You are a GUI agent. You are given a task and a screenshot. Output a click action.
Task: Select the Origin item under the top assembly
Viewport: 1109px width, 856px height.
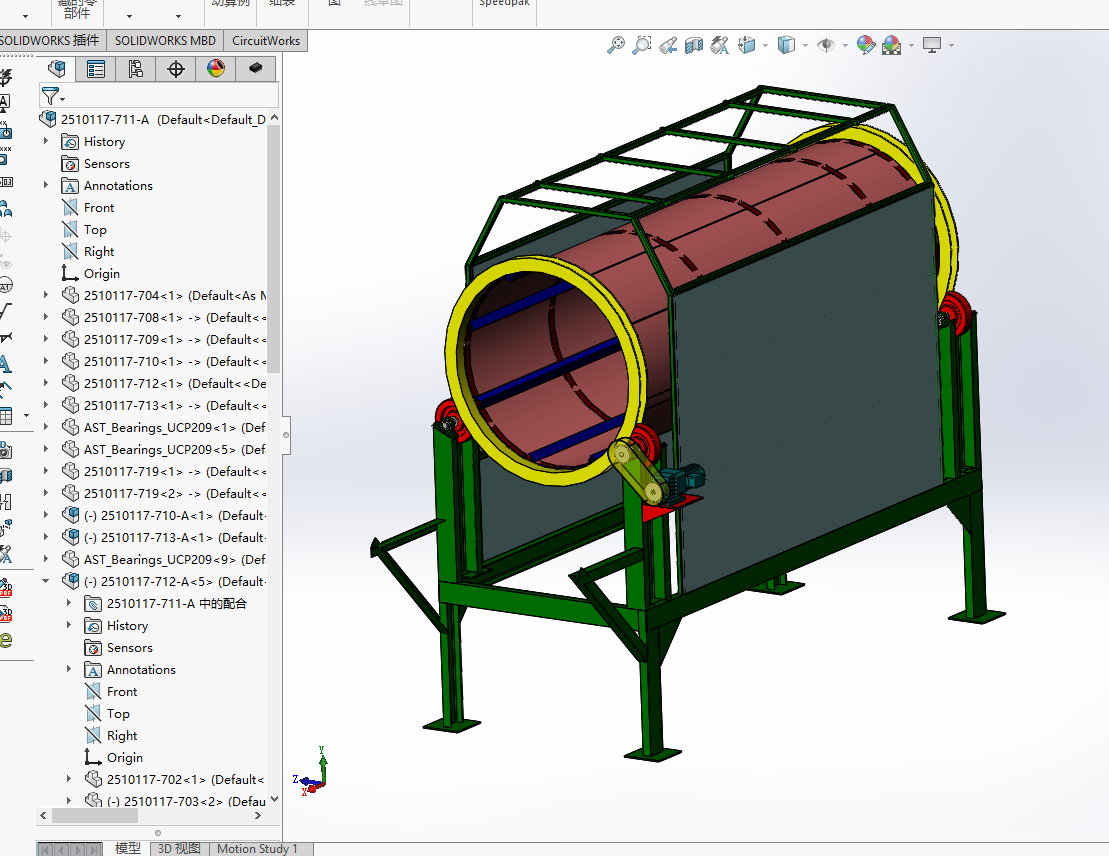click(x=101, y=274)
